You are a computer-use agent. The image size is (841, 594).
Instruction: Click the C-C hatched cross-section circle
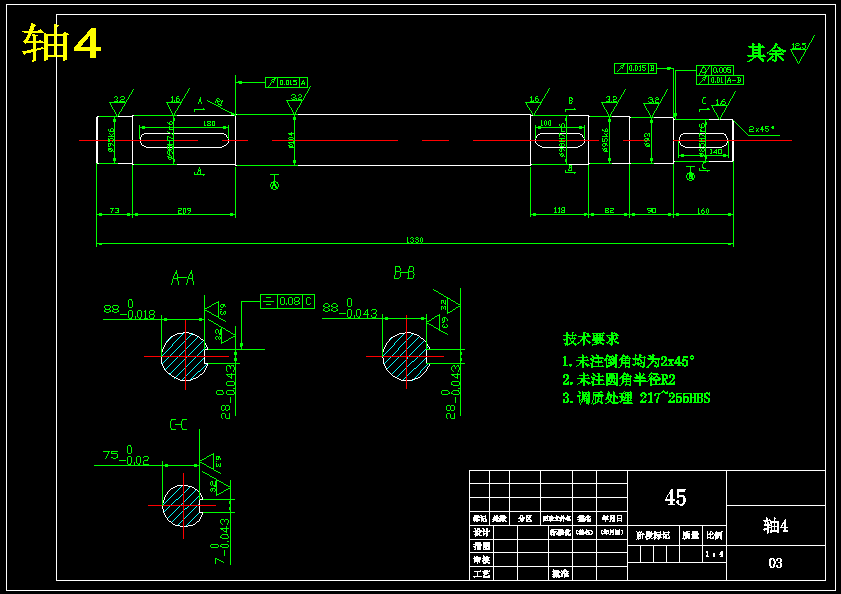183,505
